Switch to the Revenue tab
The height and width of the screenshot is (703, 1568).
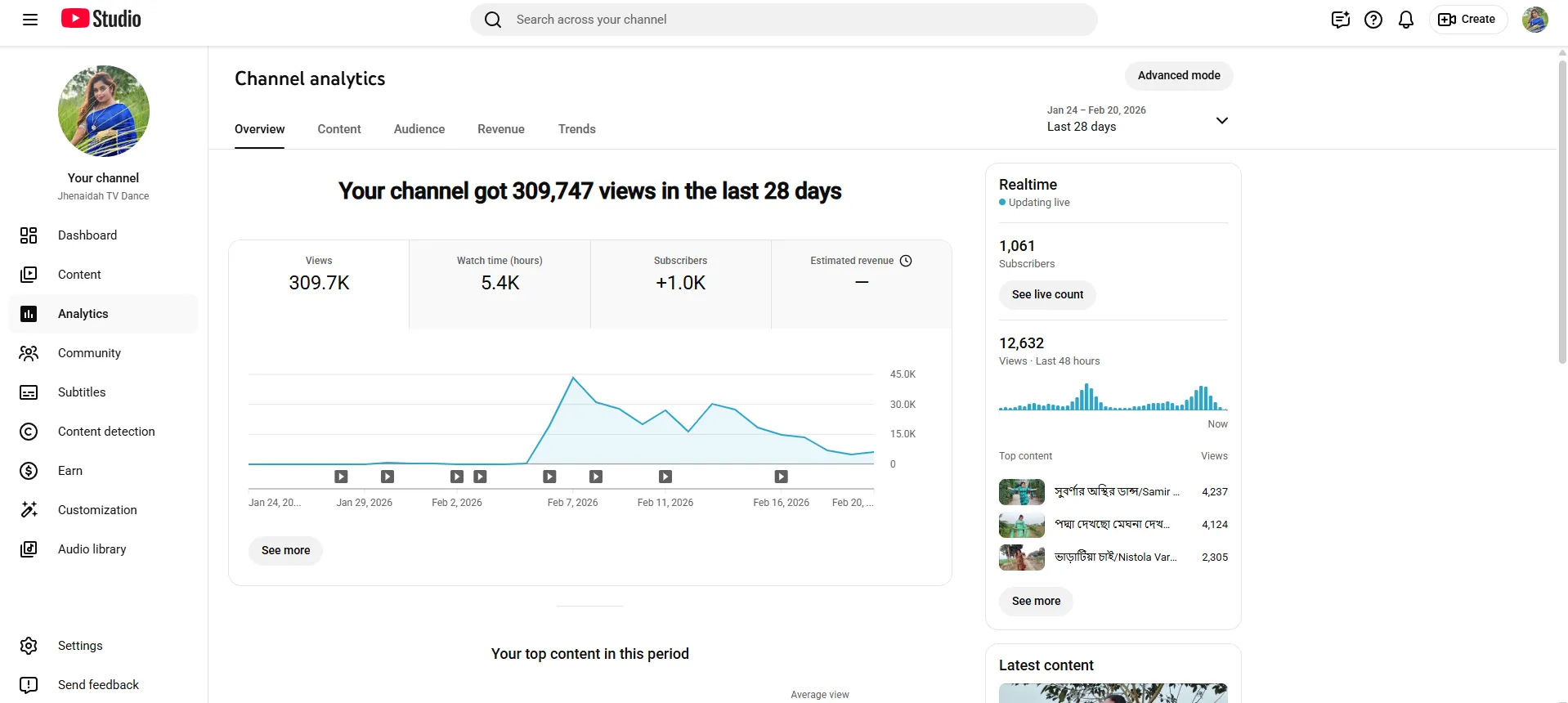[501, 129]
